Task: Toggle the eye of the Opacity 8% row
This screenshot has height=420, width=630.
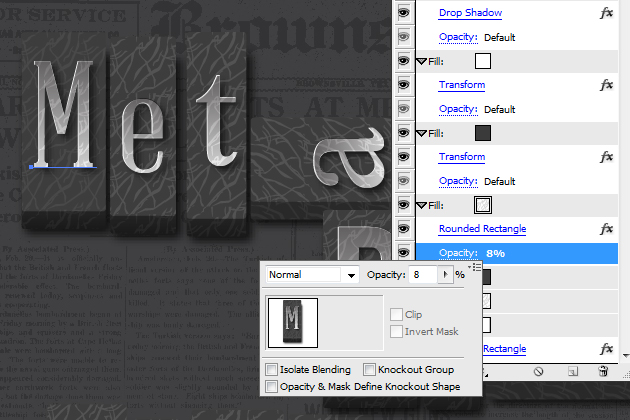Action: pos(403,253)
